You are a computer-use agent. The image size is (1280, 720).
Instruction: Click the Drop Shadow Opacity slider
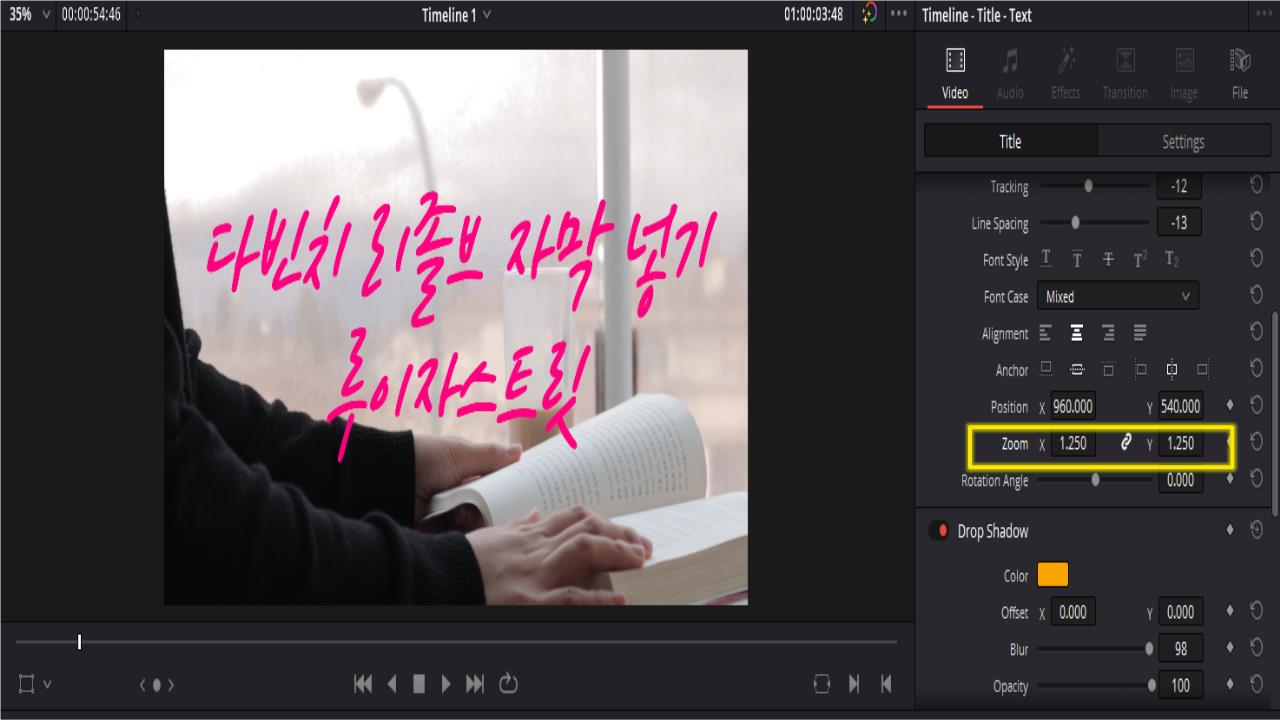pos(1097,686)
